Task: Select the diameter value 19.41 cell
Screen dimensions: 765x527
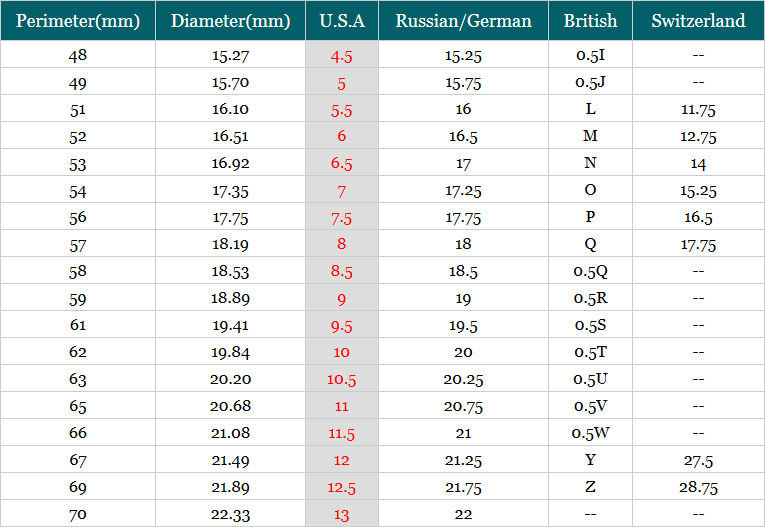Action: pos(230,325)
